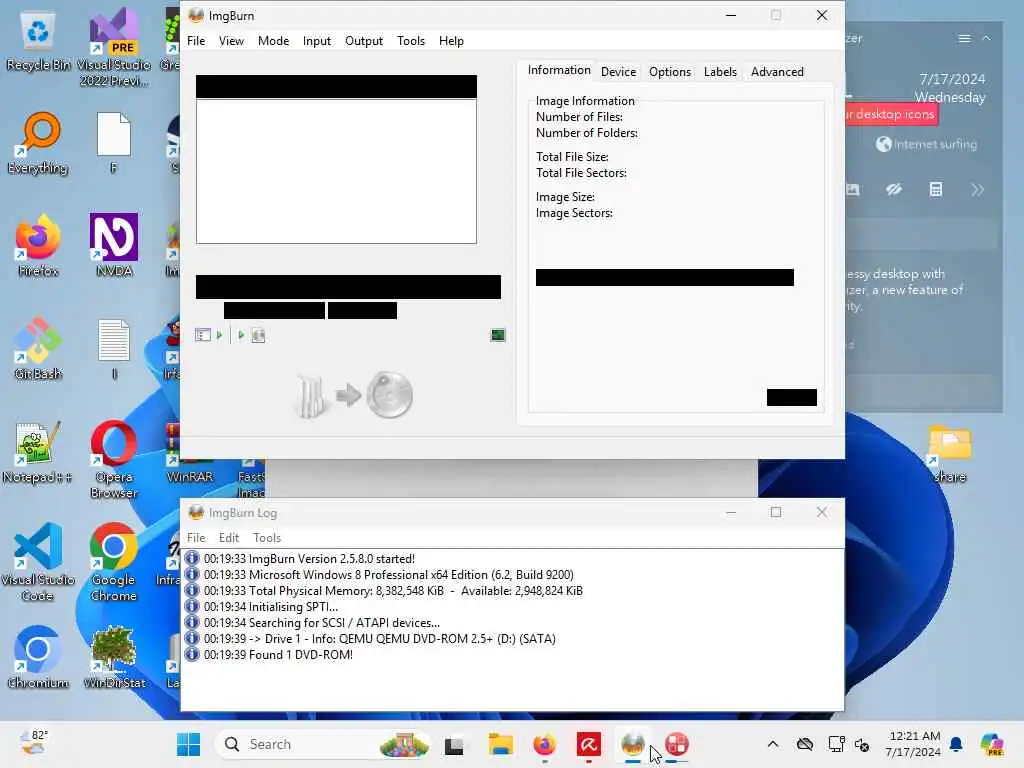
Task: Switch to the Advanced tab
Action: click(x=777, y=72)
